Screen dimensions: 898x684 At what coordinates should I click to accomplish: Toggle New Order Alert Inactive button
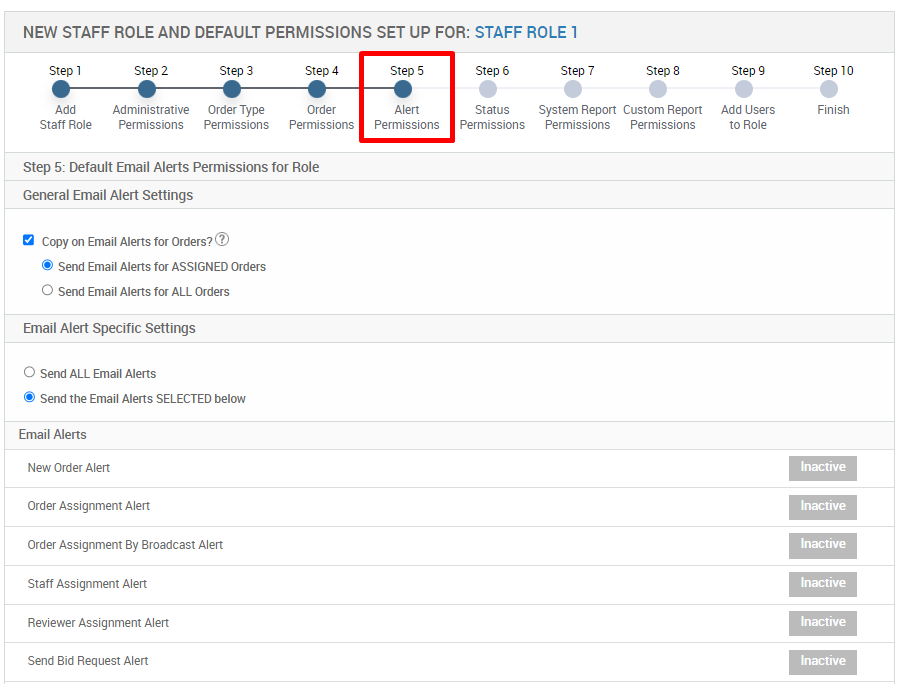[822, 468]
